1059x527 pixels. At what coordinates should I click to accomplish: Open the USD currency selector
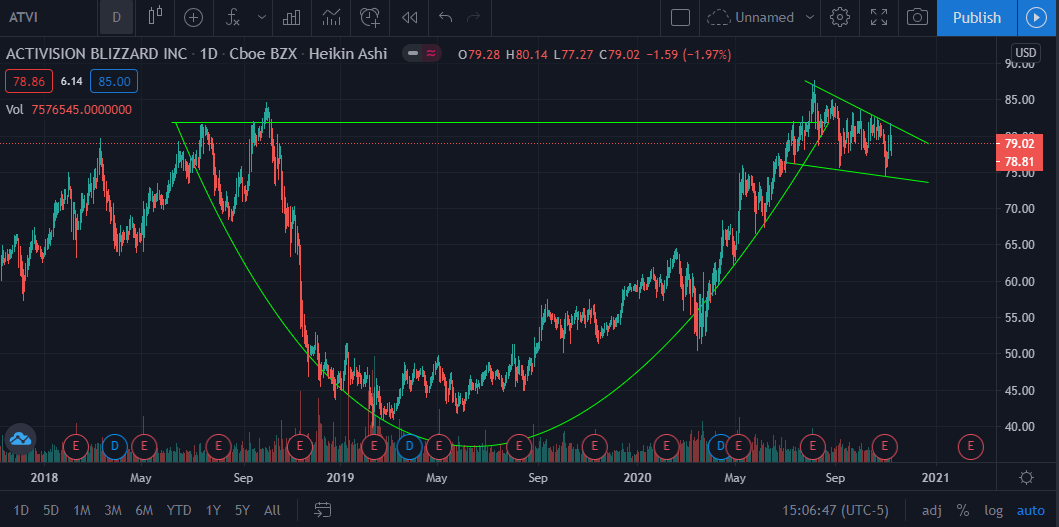[1025, 53]
